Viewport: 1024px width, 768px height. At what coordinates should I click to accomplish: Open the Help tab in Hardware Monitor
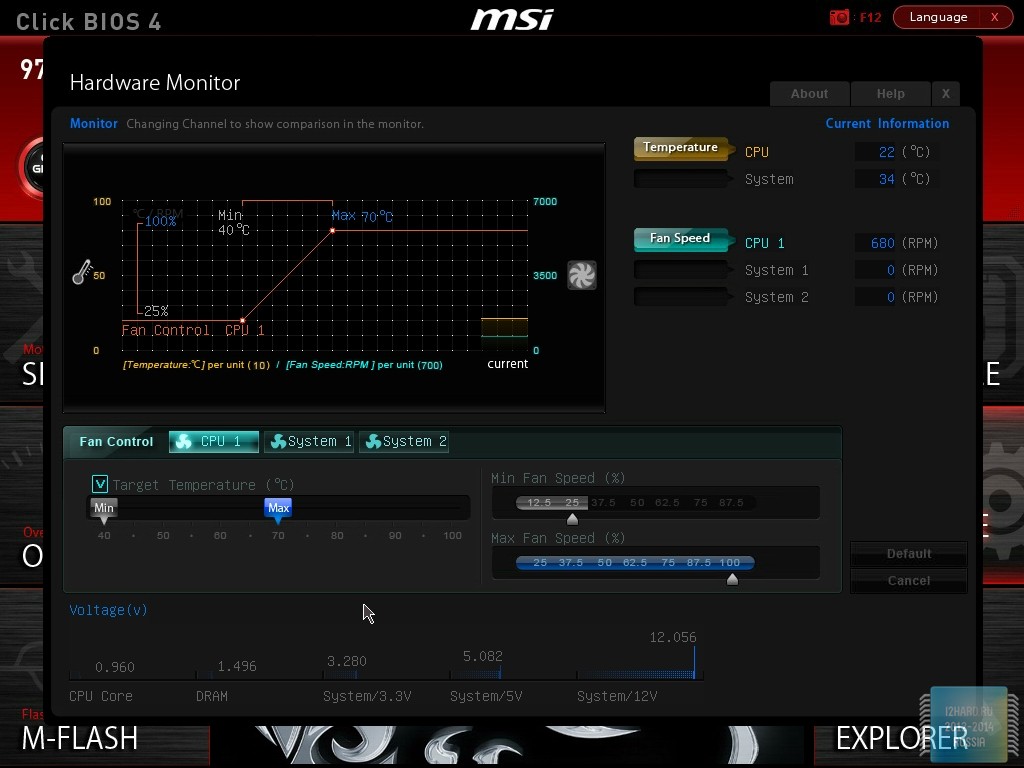tap(890, 93)
